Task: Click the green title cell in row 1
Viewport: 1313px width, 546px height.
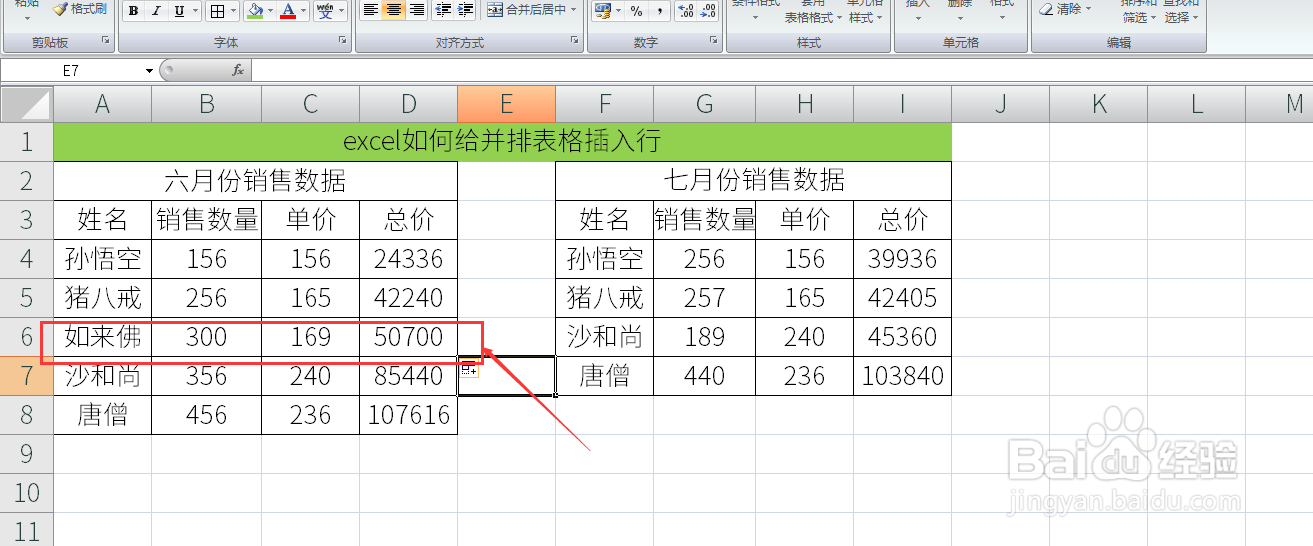Action: [x=502, y=141]
